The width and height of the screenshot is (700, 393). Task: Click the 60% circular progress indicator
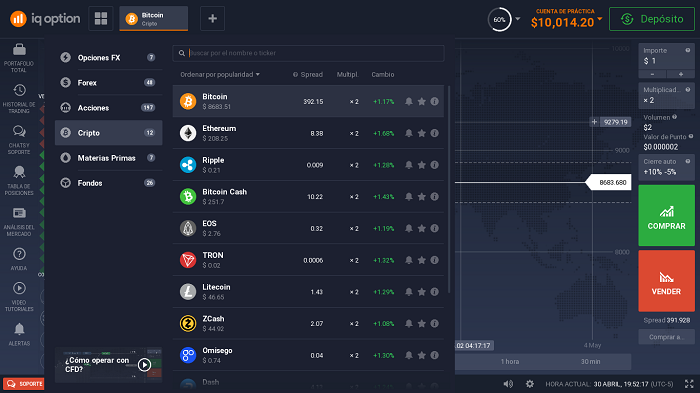tap(499, 19)
